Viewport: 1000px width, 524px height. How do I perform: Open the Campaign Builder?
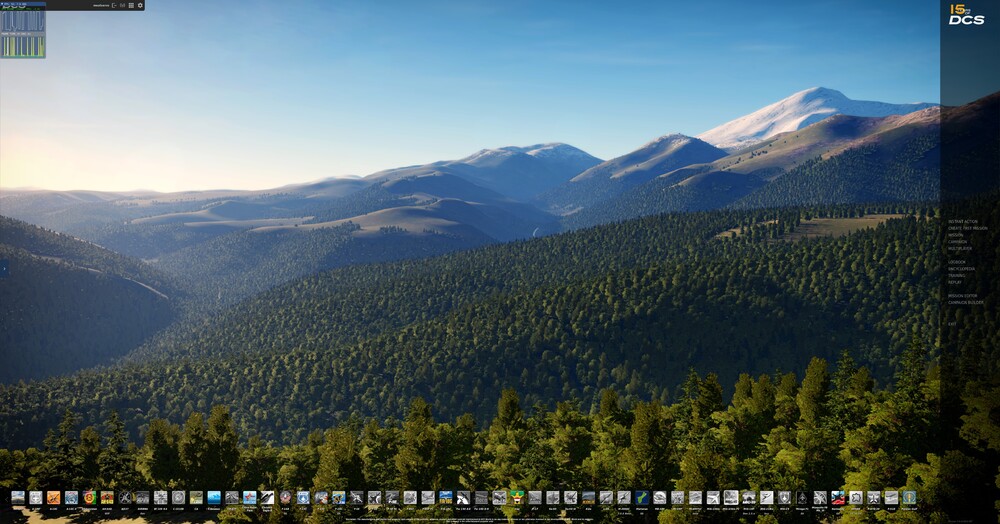click(966, 302)
